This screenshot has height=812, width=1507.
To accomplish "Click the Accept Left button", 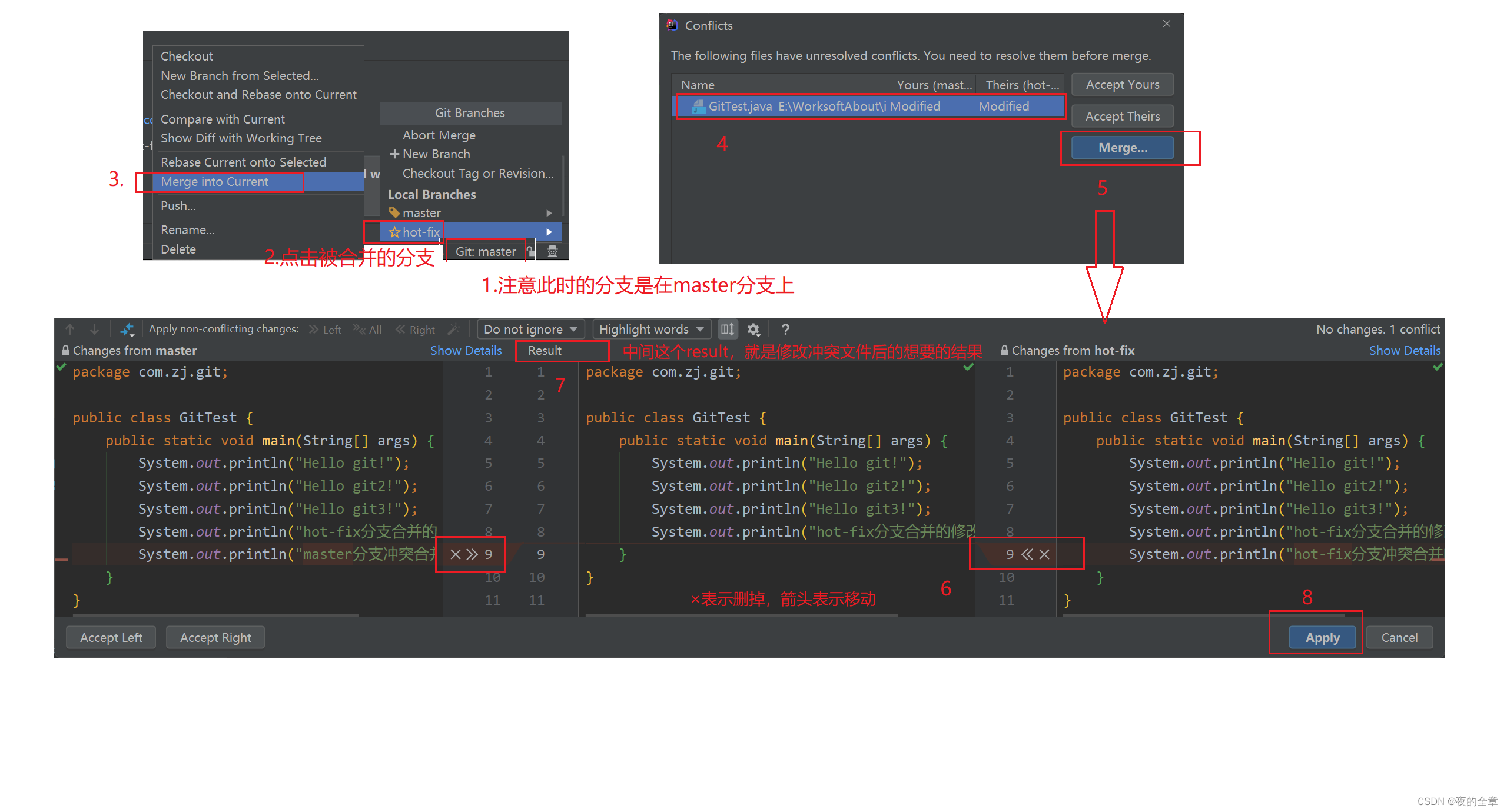I will [x=111, y=637].
